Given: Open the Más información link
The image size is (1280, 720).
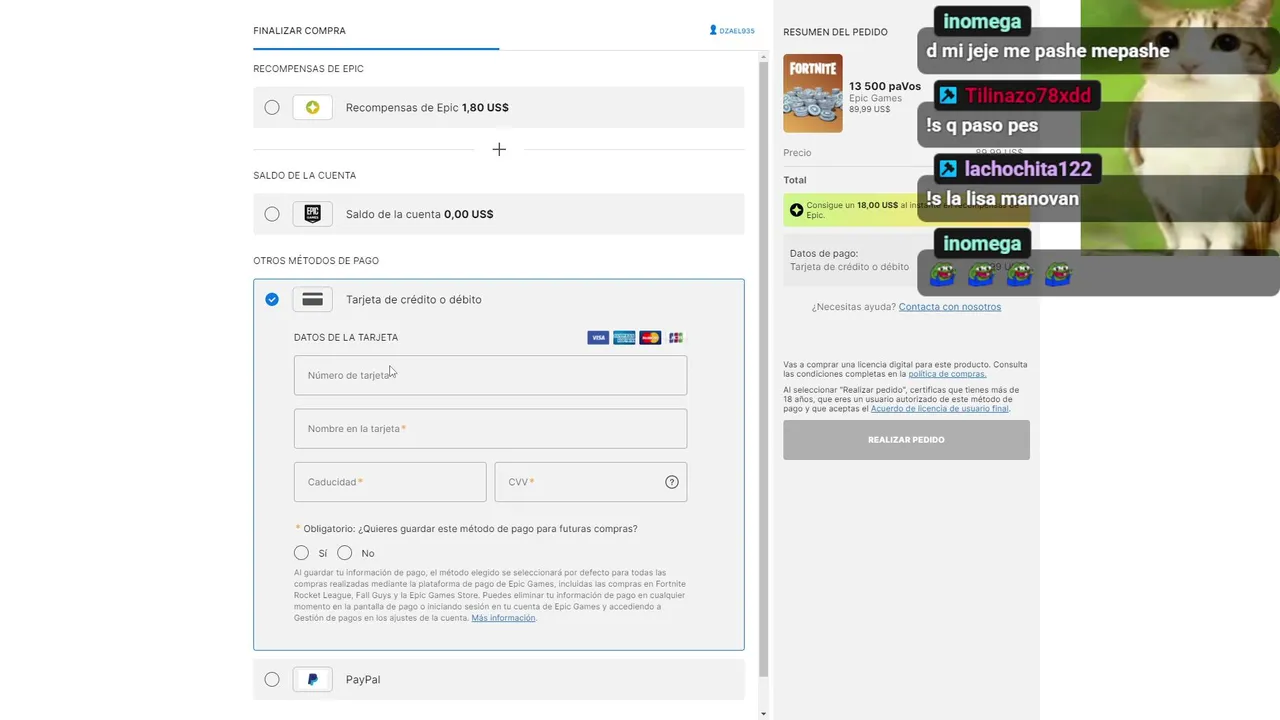Looking at the screenshot, I should 503,618.
